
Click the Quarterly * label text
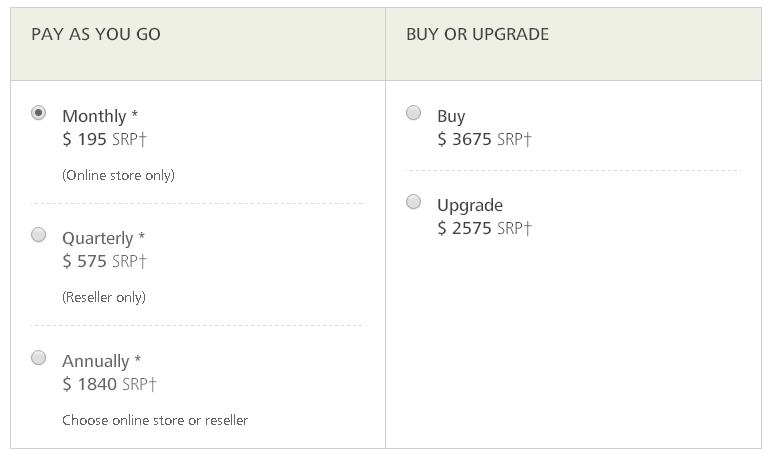click(x=103, y=238)
